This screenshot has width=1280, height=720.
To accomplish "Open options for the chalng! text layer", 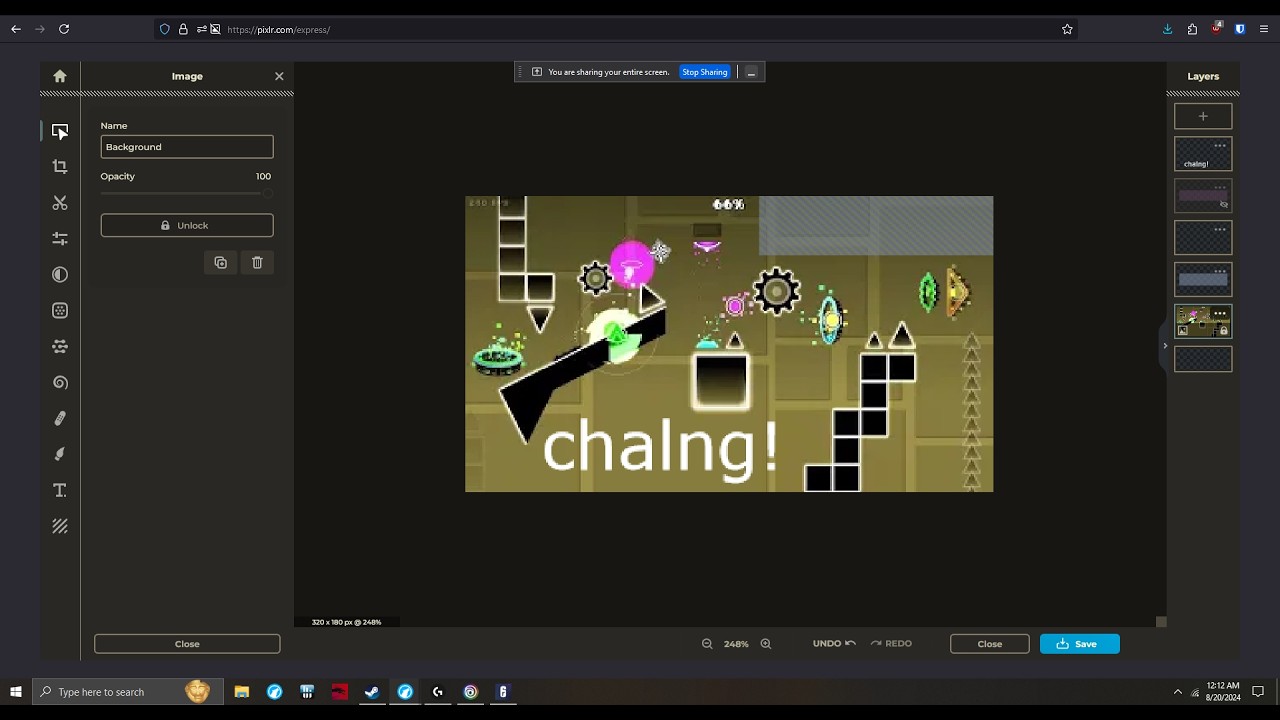I will 1220,146.
